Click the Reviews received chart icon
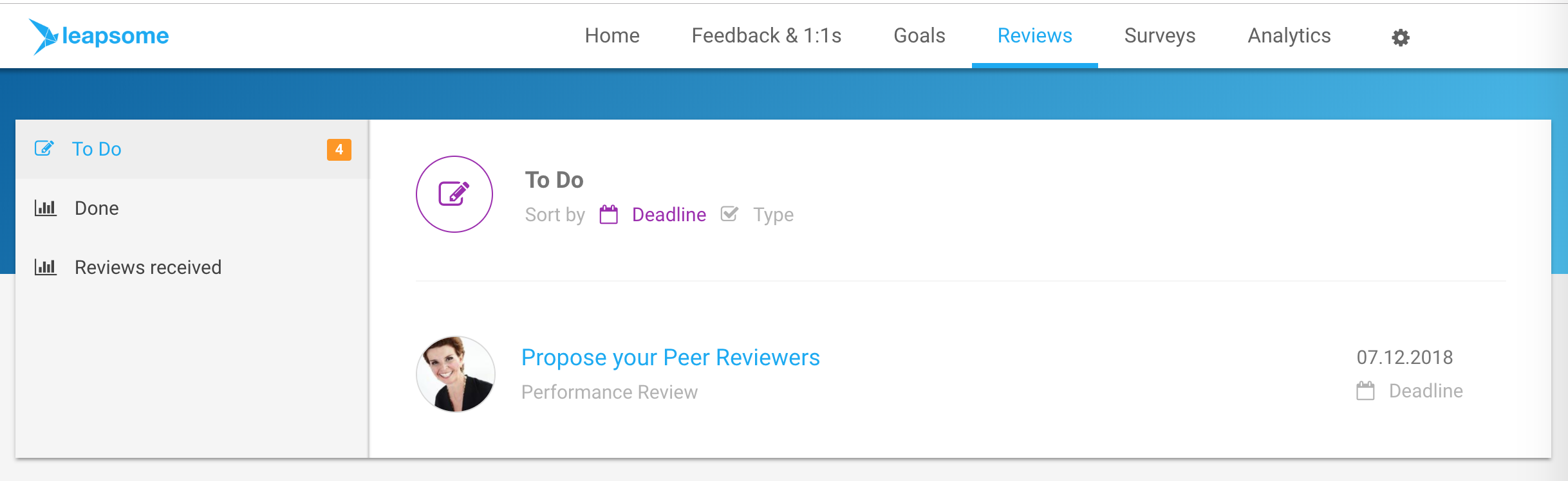This screenshot has height=481, width=1568. 45,267
